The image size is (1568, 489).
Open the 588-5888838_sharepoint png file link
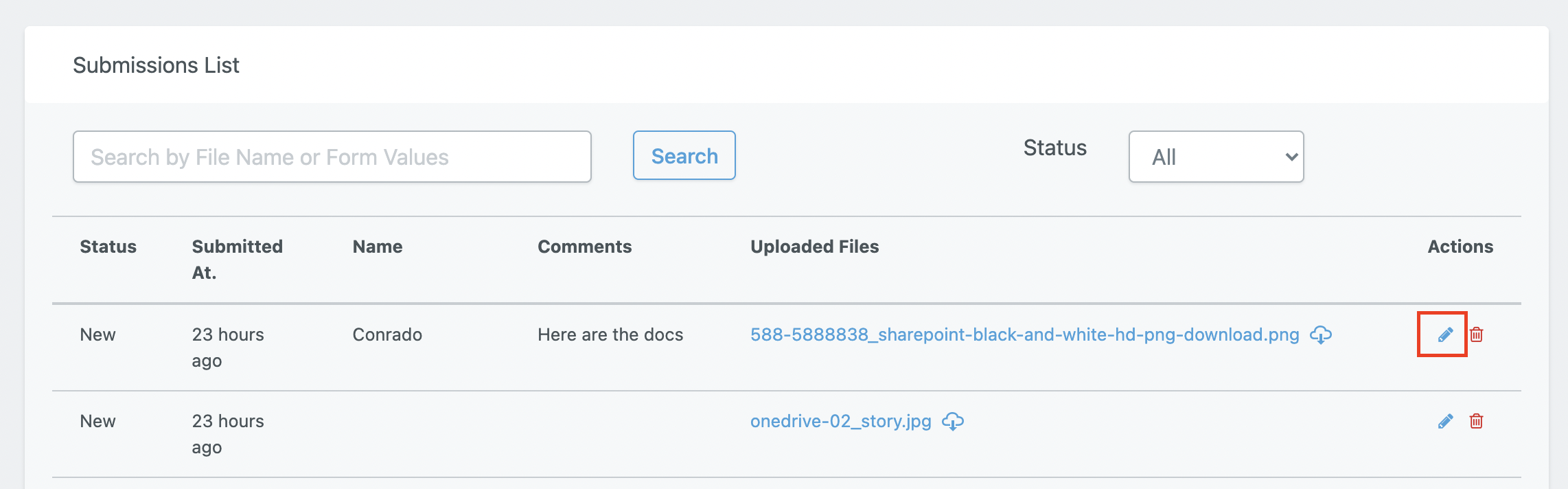1024,334
